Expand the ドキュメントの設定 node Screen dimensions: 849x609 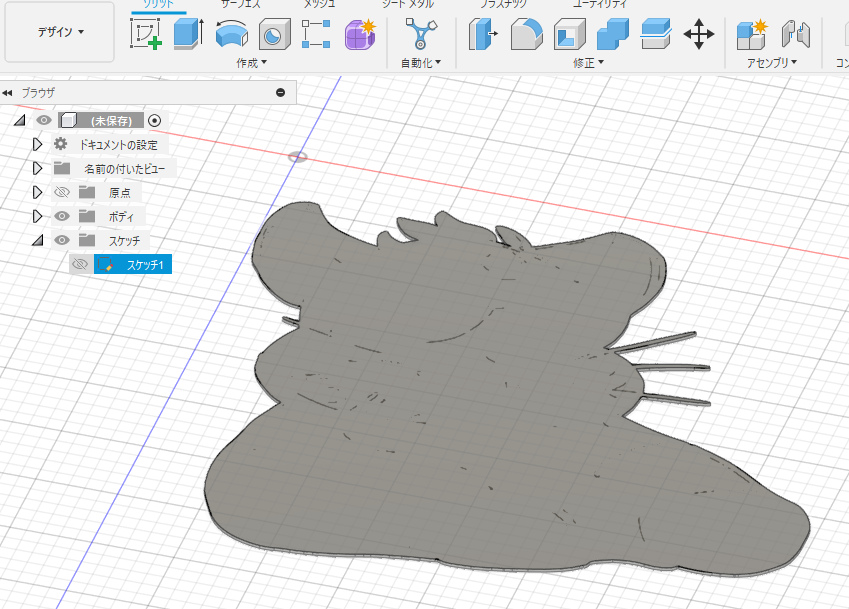click(37, 145)
